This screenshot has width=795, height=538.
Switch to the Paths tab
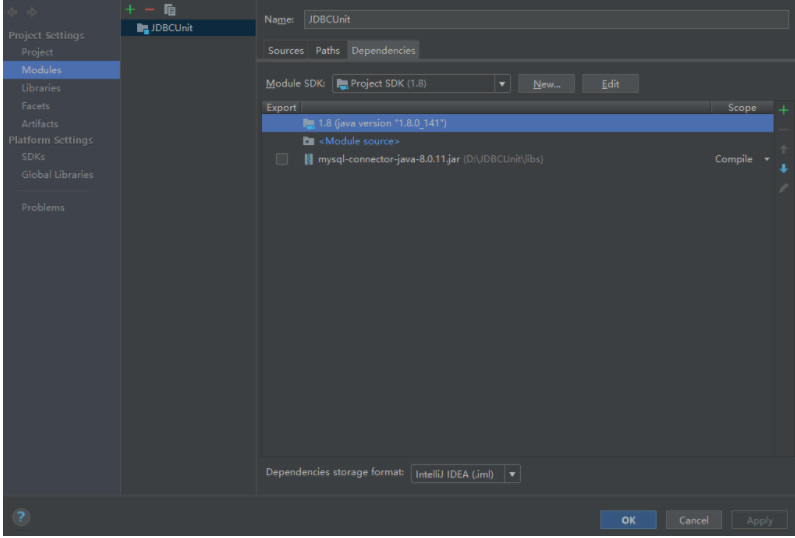tap(328, 50)
